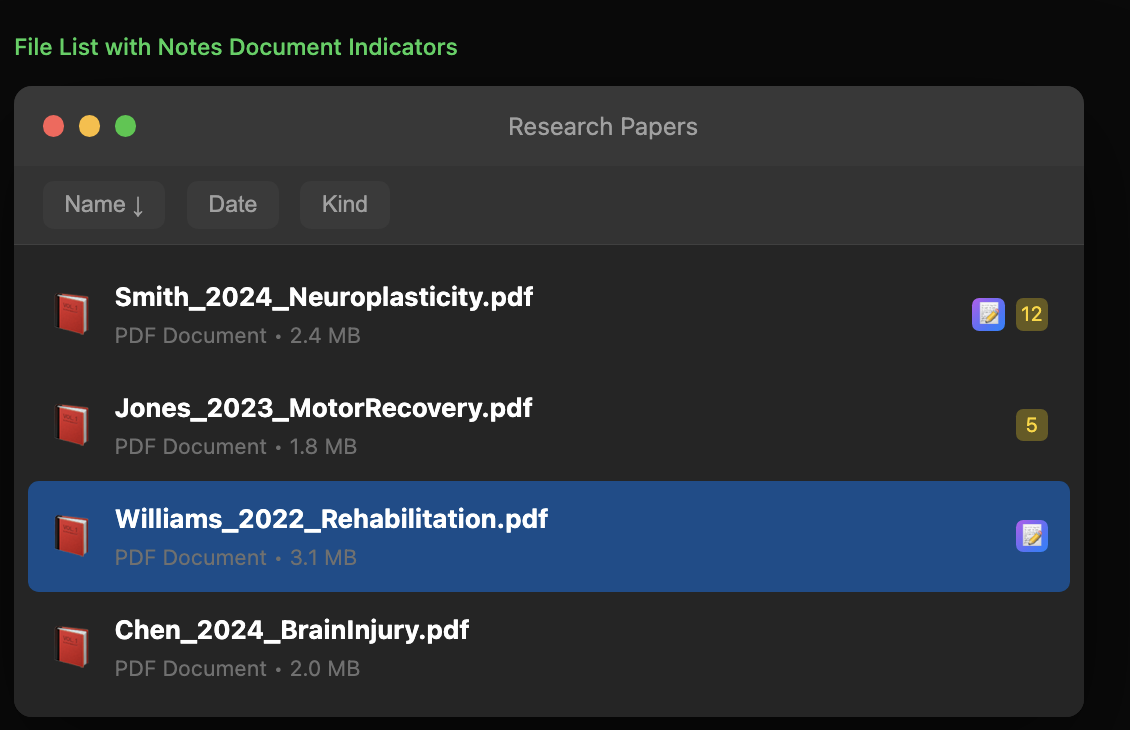
Task: Click the yellow 12 badge on the Smith paper
Action: click(1031, 314)
